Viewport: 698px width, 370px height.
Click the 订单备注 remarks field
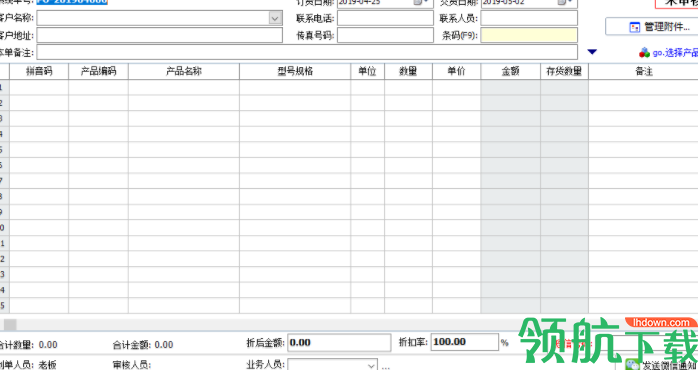coord(307,52)
